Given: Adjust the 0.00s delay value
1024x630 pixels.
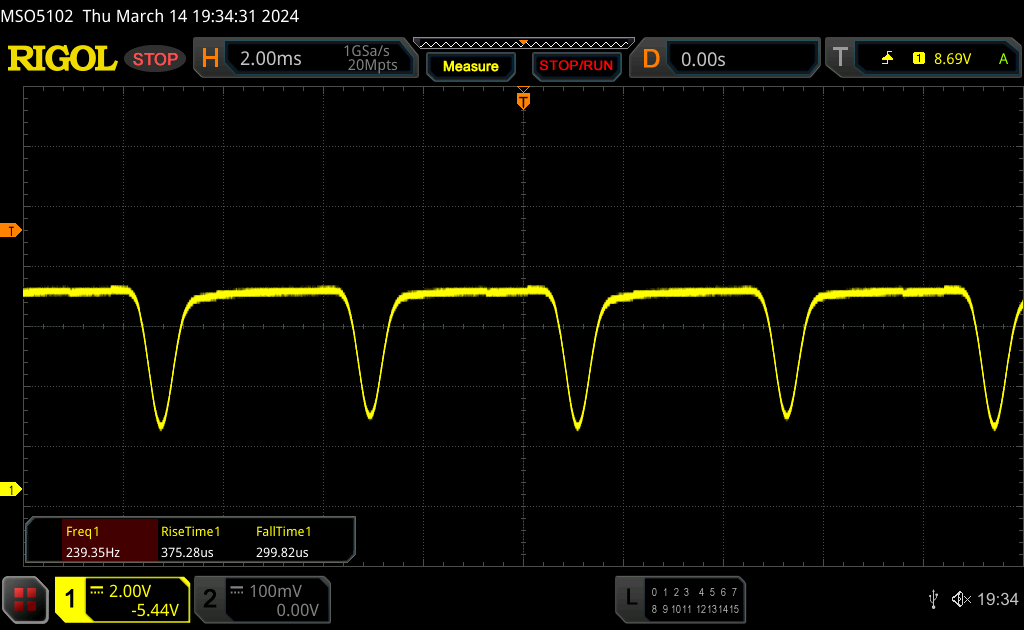Looking at the screenshot, I should [703, 59].
